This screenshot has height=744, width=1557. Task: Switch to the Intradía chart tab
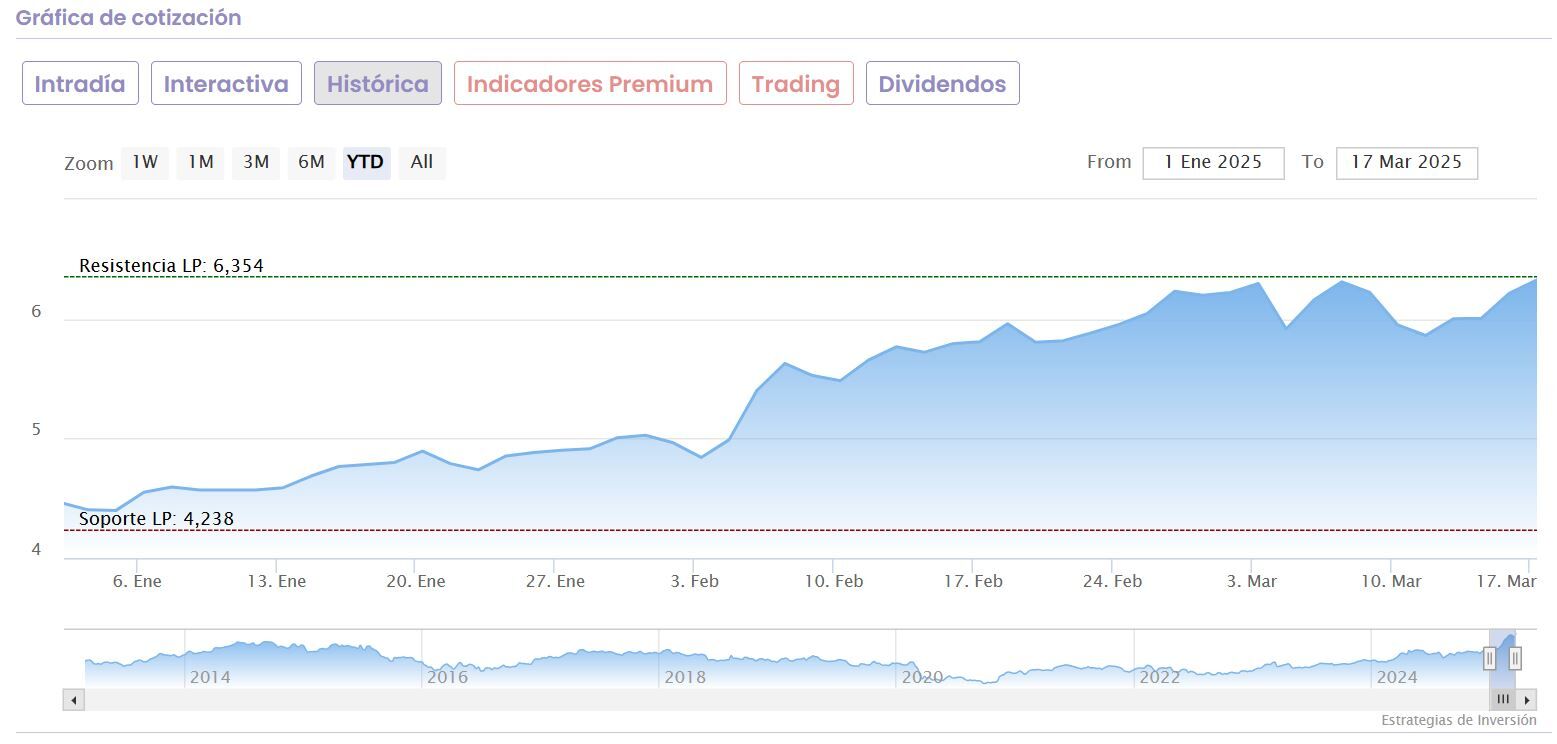pos(80,84)
